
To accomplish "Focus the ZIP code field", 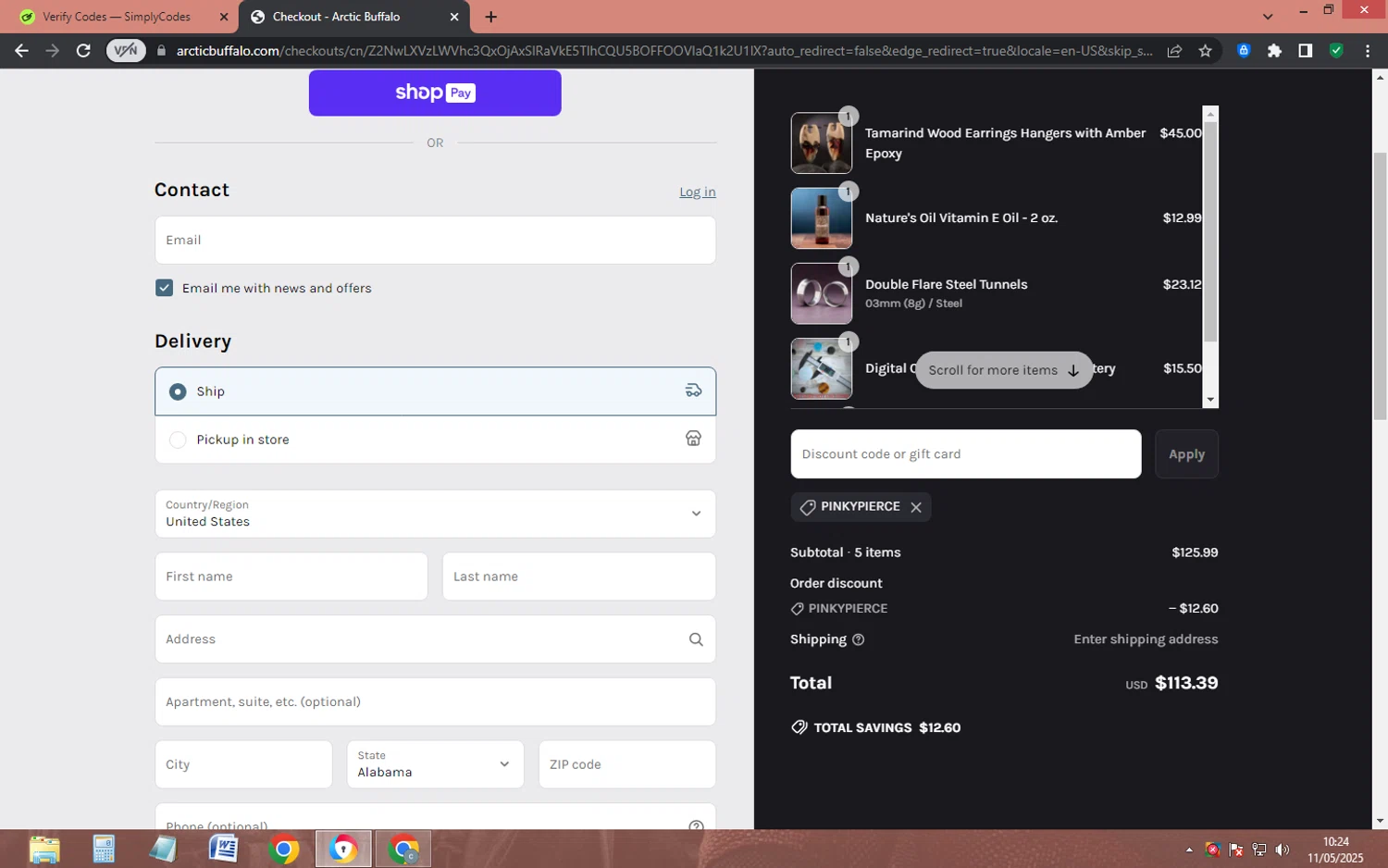I will point(627,764).
